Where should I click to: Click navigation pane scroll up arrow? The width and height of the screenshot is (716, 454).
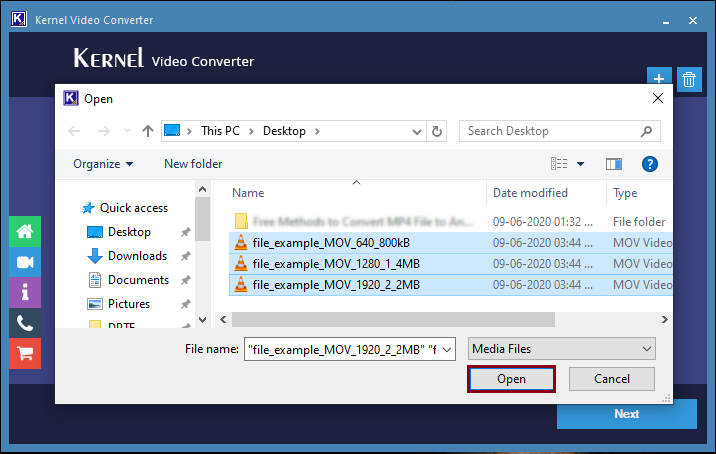coord(202,189)
